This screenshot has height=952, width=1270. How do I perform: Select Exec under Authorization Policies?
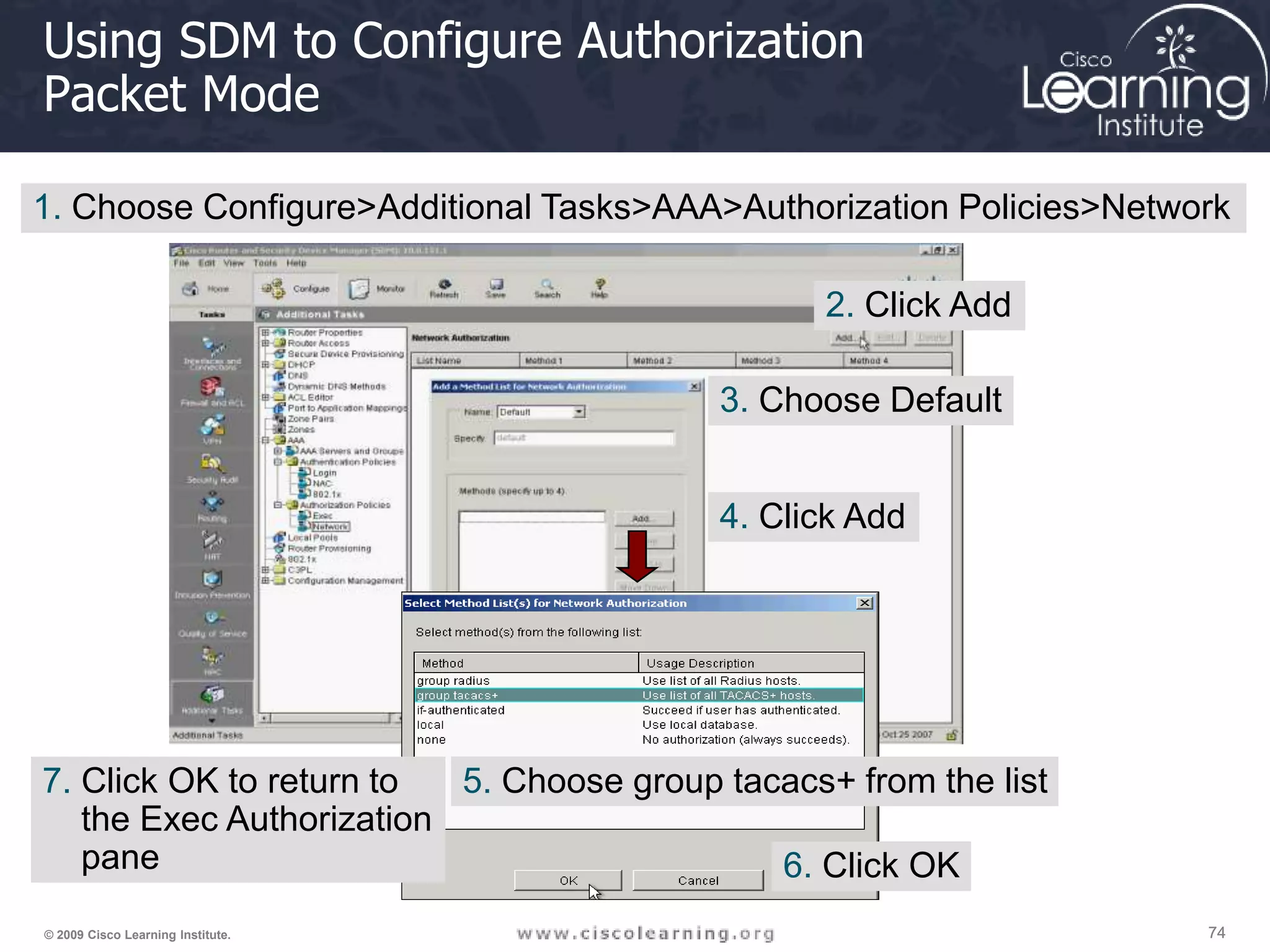click(322, 516)
